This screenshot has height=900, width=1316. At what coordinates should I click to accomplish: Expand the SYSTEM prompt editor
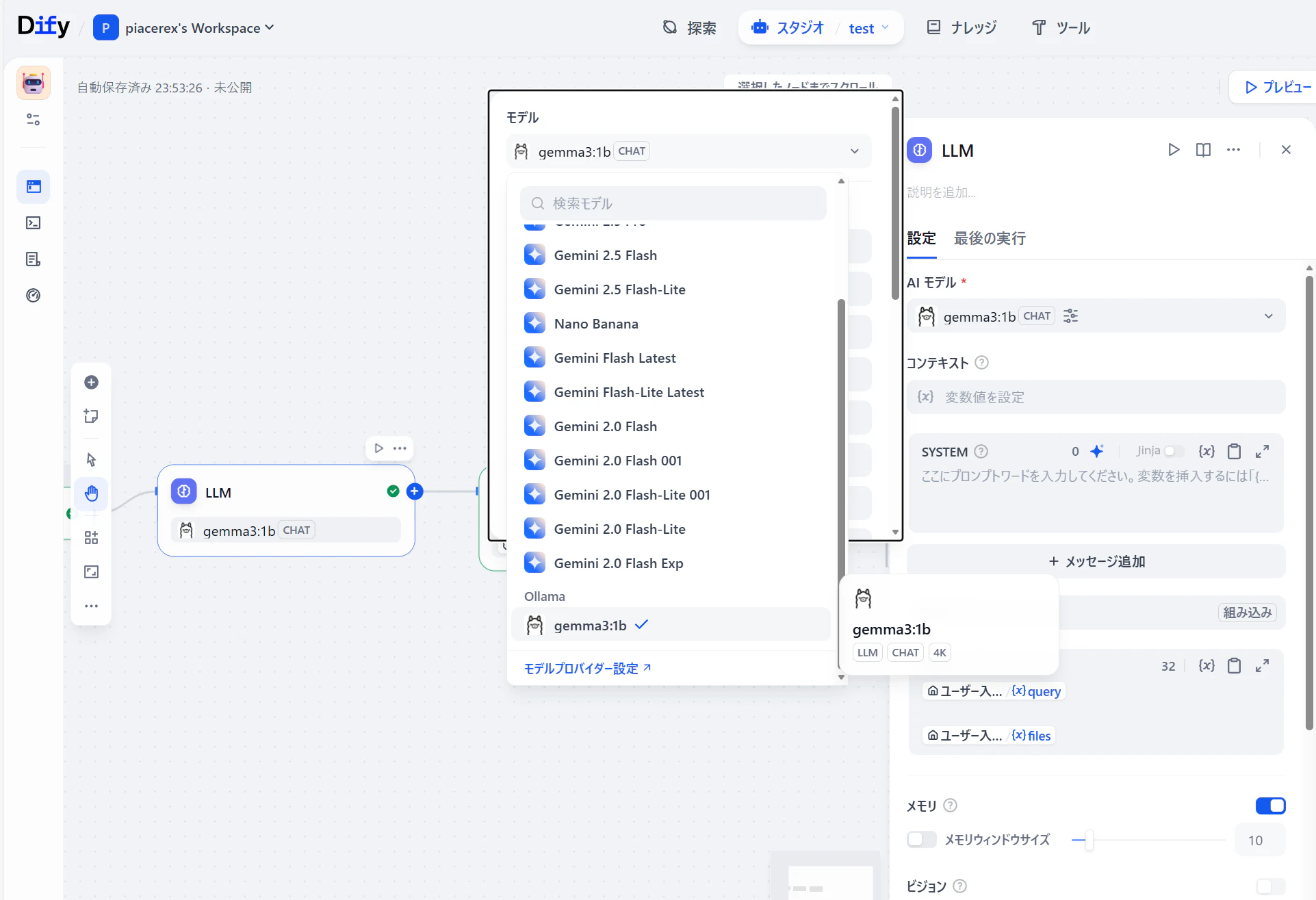[x=1262, y=451]
